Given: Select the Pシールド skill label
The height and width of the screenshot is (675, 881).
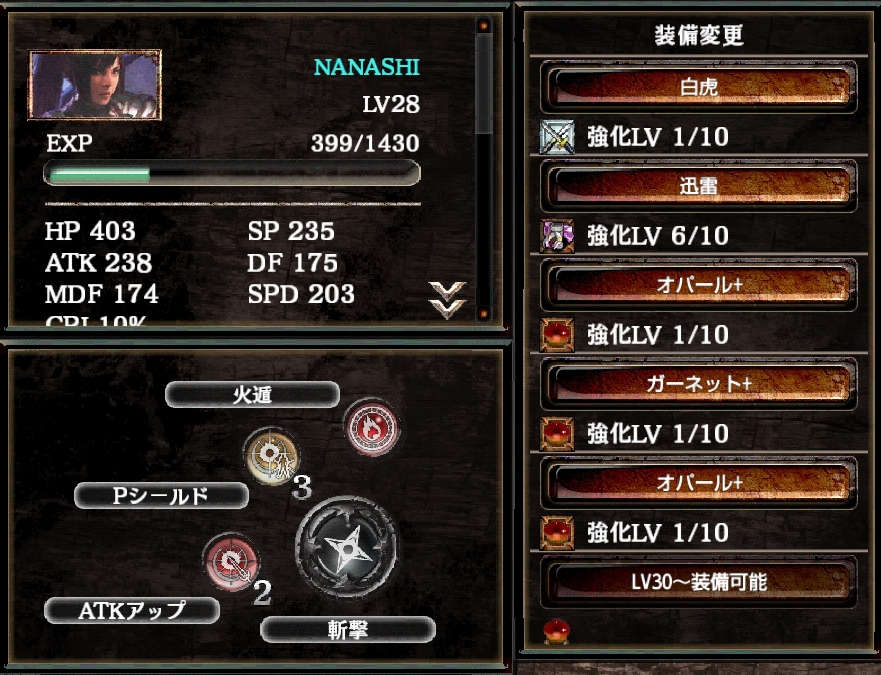Looking at the screenshot, I should coord(161,496).
